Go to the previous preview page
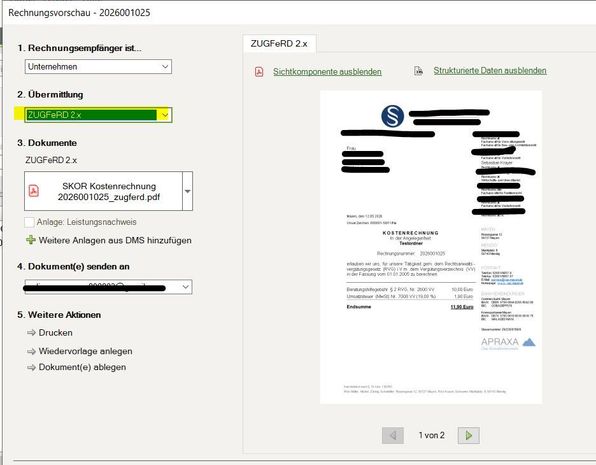The width and height of the screenshot is (596, 465). [393, 435]
